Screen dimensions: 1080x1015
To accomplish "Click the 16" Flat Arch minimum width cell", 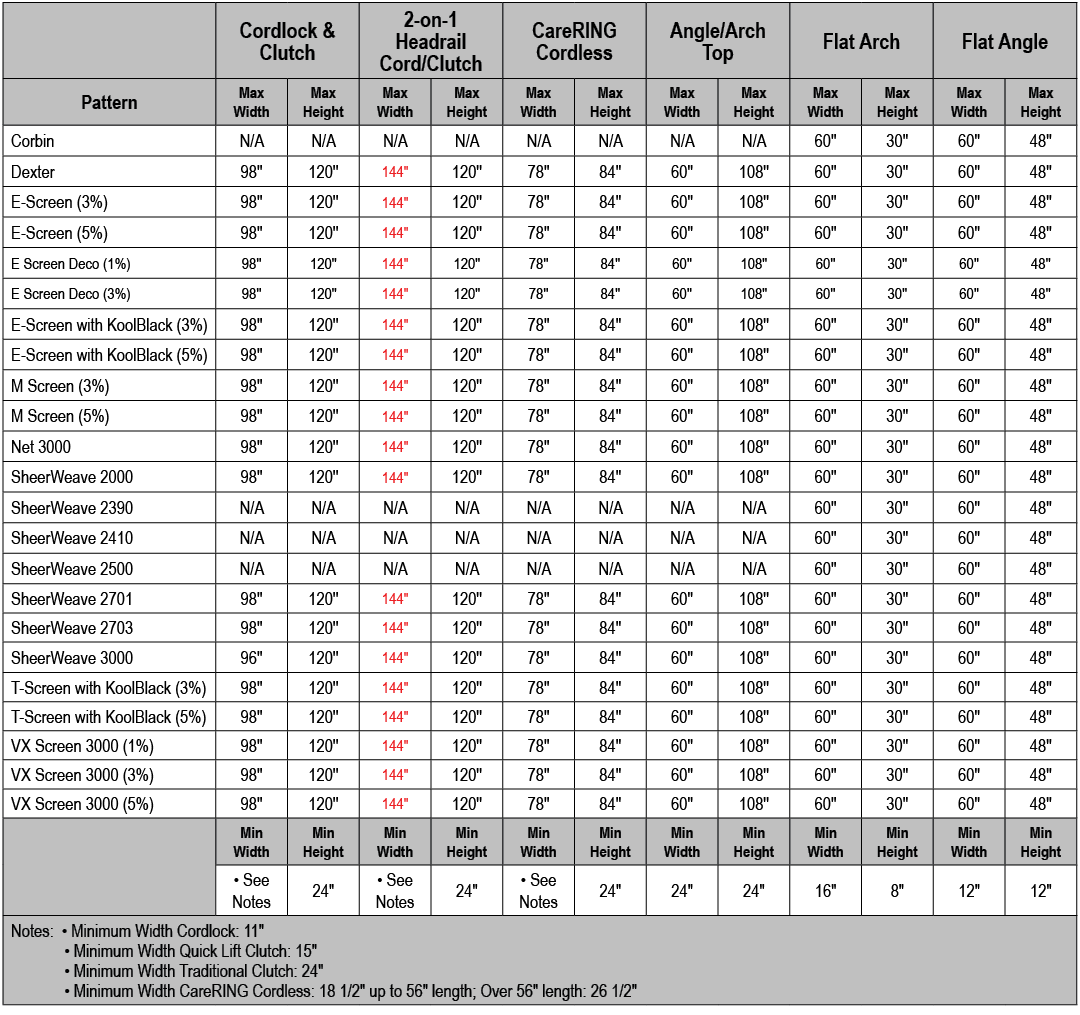I will pyautogui.click(x=825, y=891).
